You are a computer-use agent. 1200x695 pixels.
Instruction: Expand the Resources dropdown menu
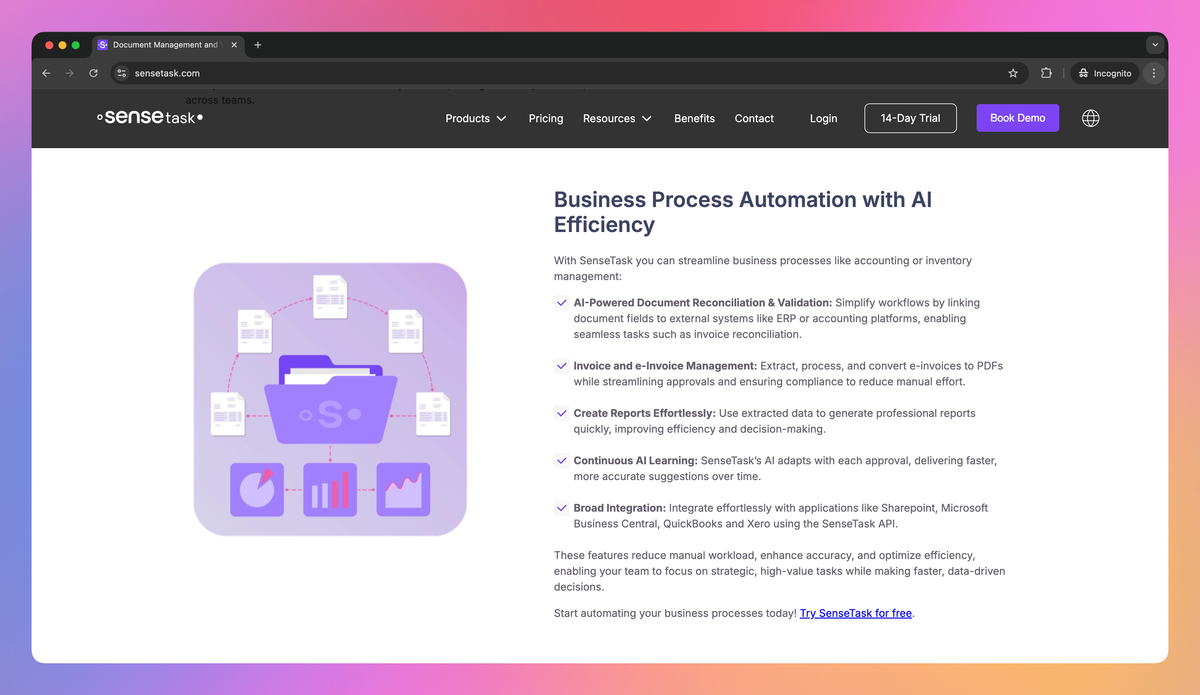click(617, 118)
